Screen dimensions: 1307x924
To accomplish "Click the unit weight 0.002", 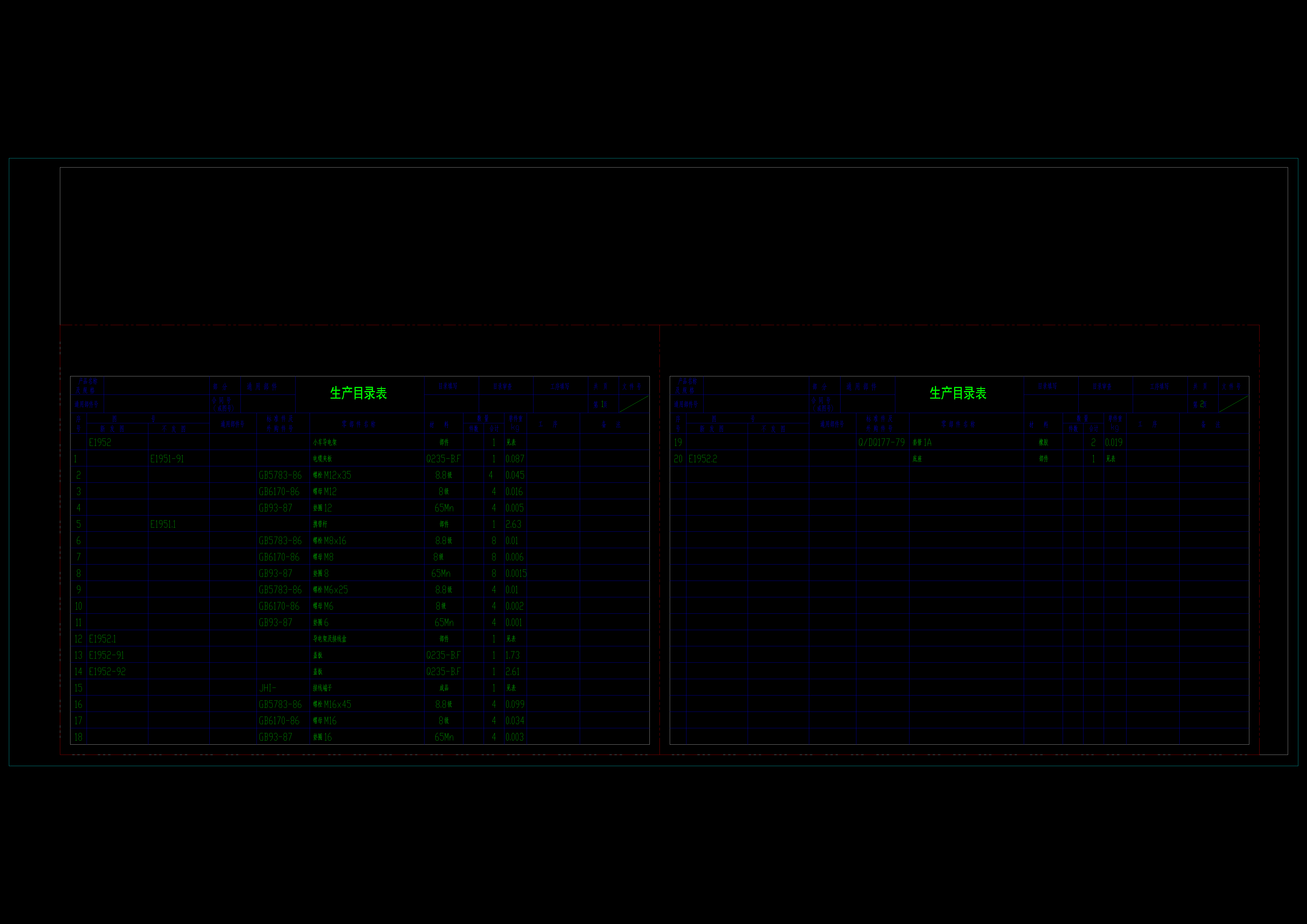I will (x=515, y=606).
